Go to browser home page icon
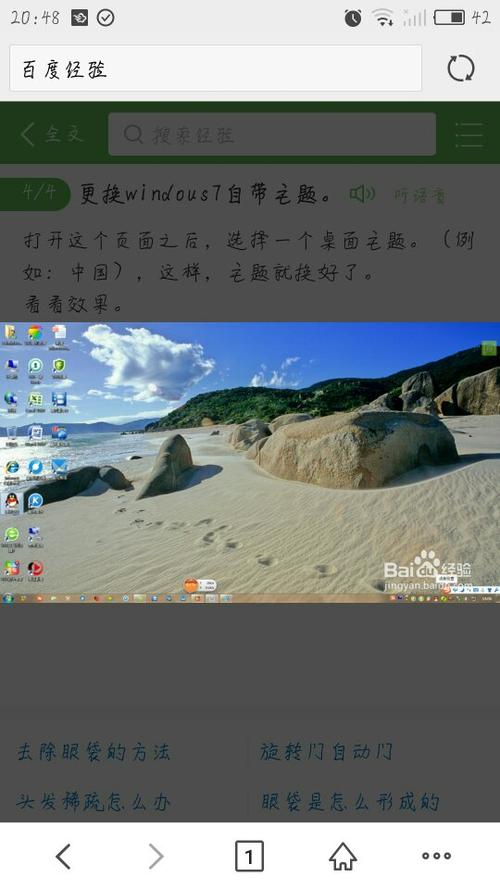500x889 pixels. pos(343,856)
